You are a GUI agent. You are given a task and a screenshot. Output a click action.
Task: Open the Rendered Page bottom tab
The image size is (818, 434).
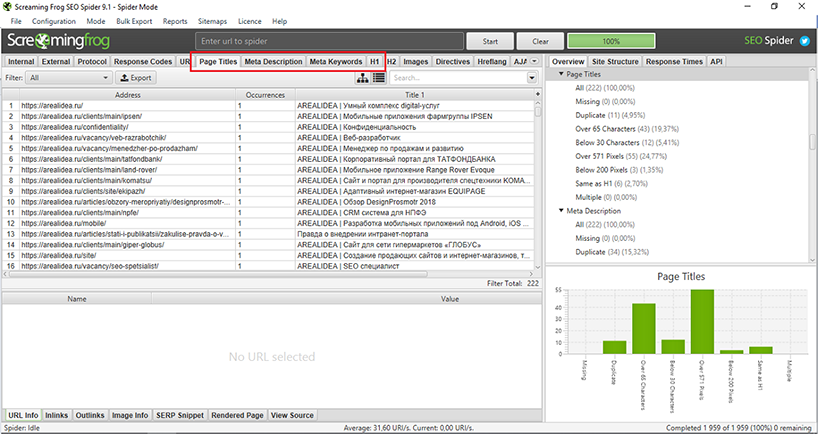[x=237, y=415]
